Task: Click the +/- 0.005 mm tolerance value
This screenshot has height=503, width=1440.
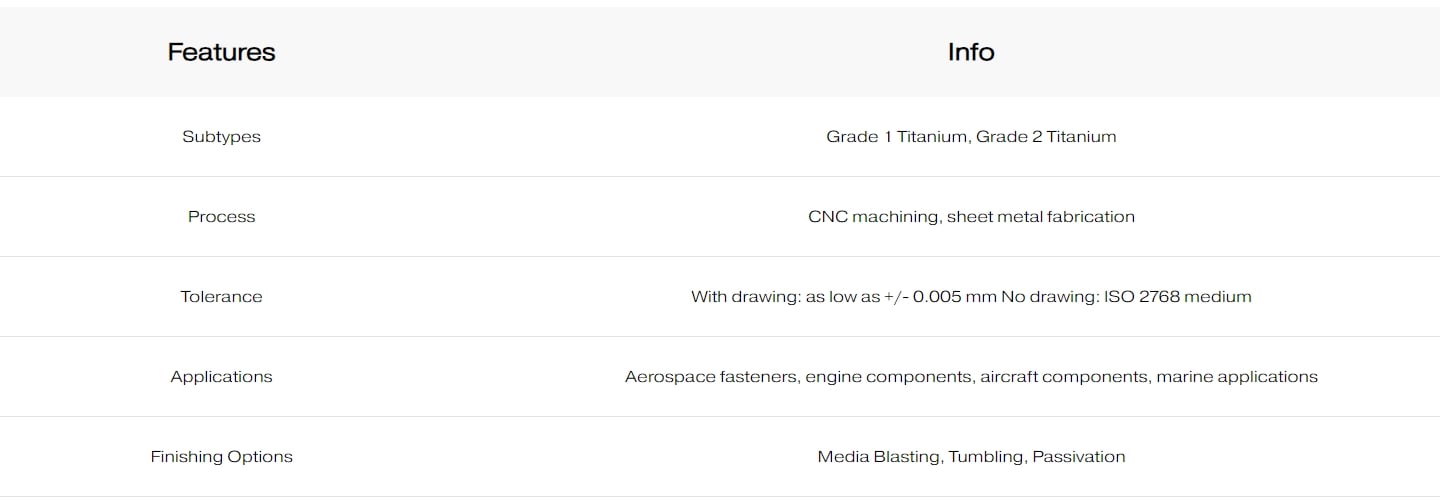Action: pyautogui.click(x=939, y=297)
